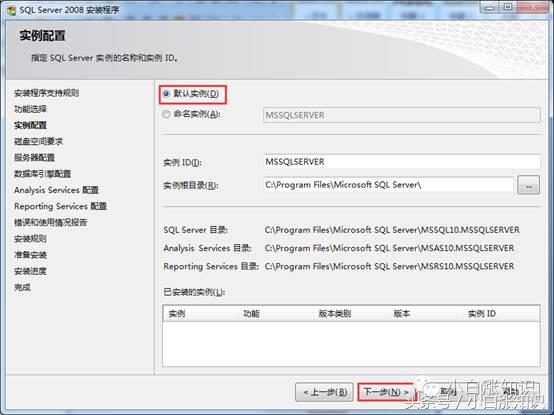Select 安装程序支持规则 step in sidebar

pyautogui.click(x=46, y=93)
